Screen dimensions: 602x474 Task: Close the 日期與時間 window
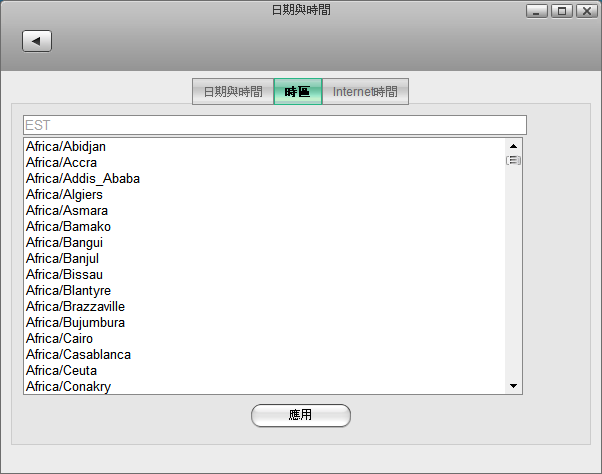[584, 11]
